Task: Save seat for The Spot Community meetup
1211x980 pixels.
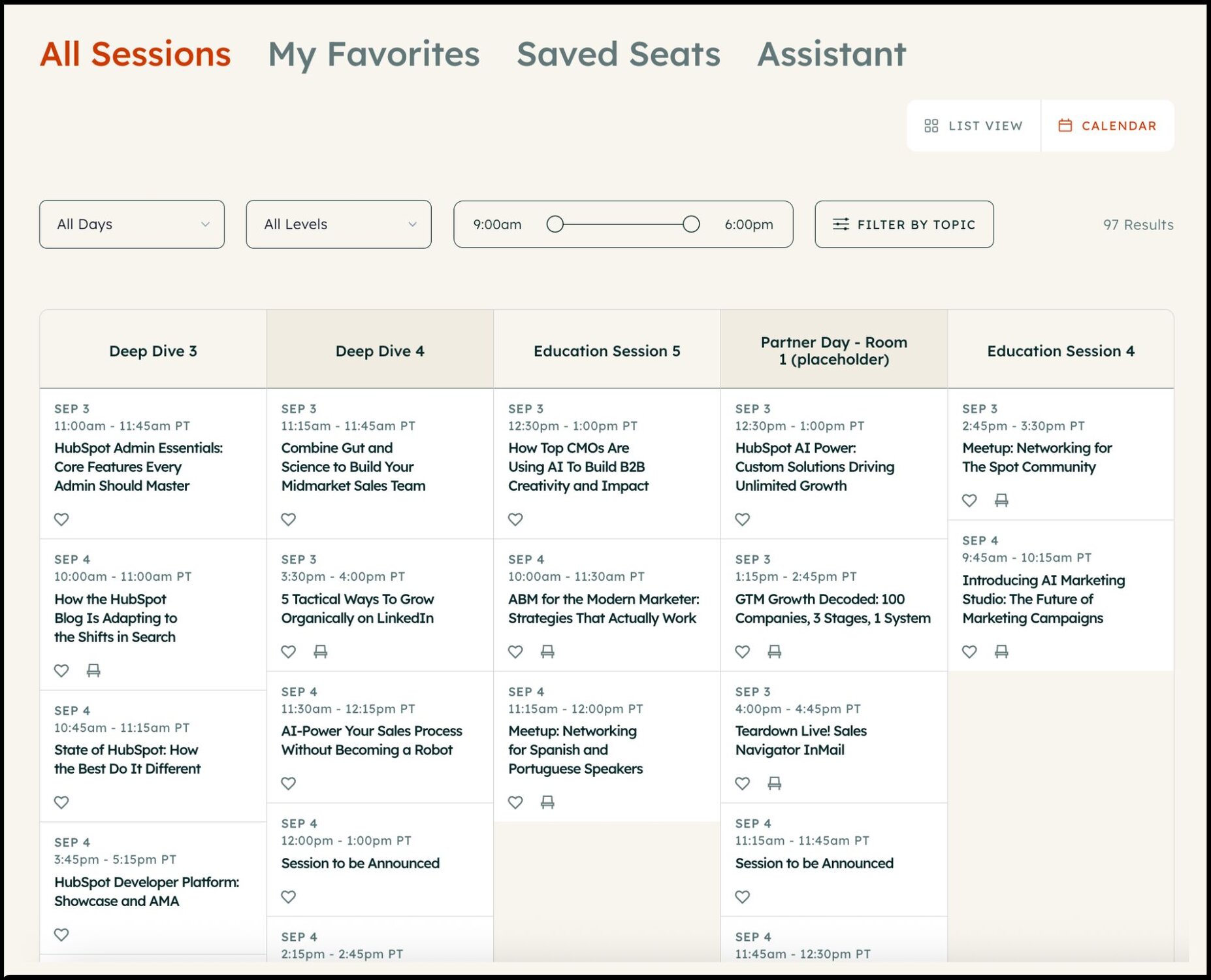Action: pos(1001,500)
